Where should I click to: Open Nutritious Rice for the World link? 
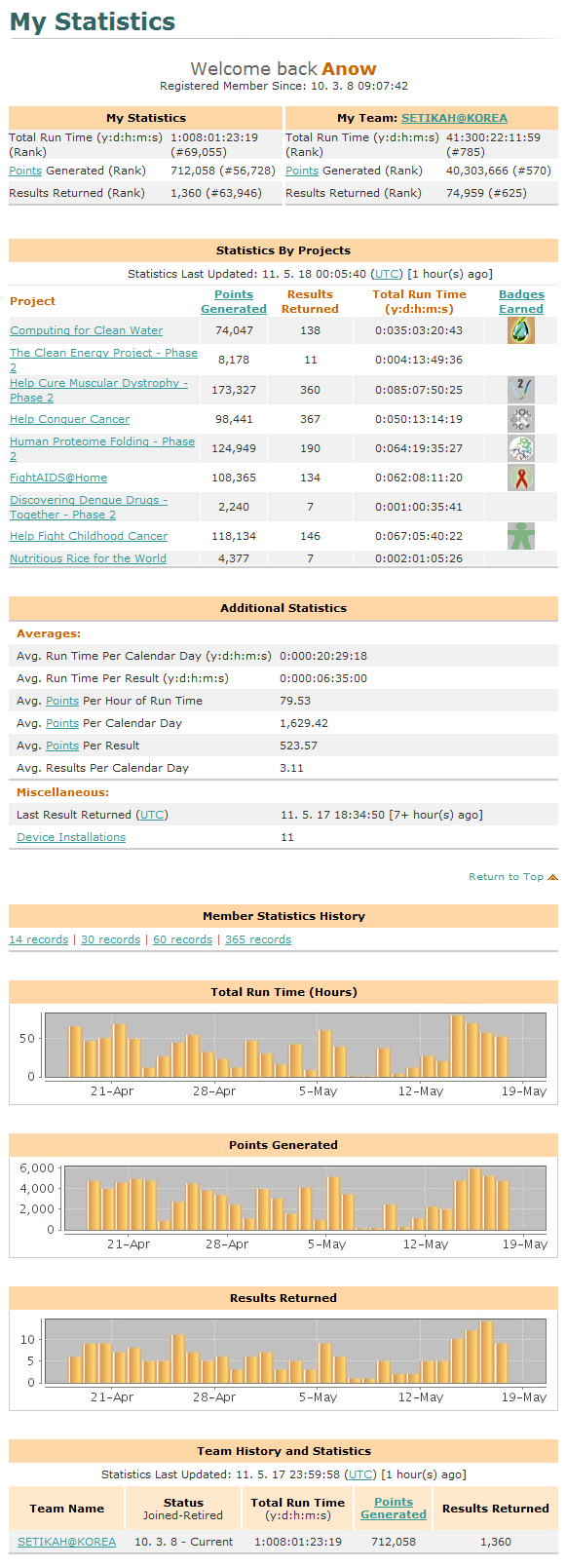tap(88, 558)
